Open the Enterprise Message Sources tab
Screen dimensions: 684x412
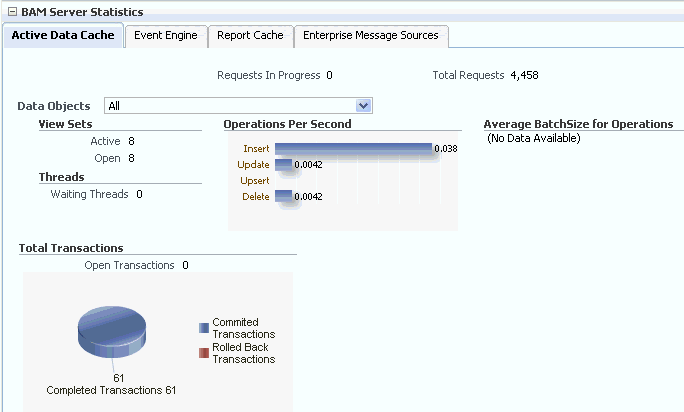pos(371,35)
